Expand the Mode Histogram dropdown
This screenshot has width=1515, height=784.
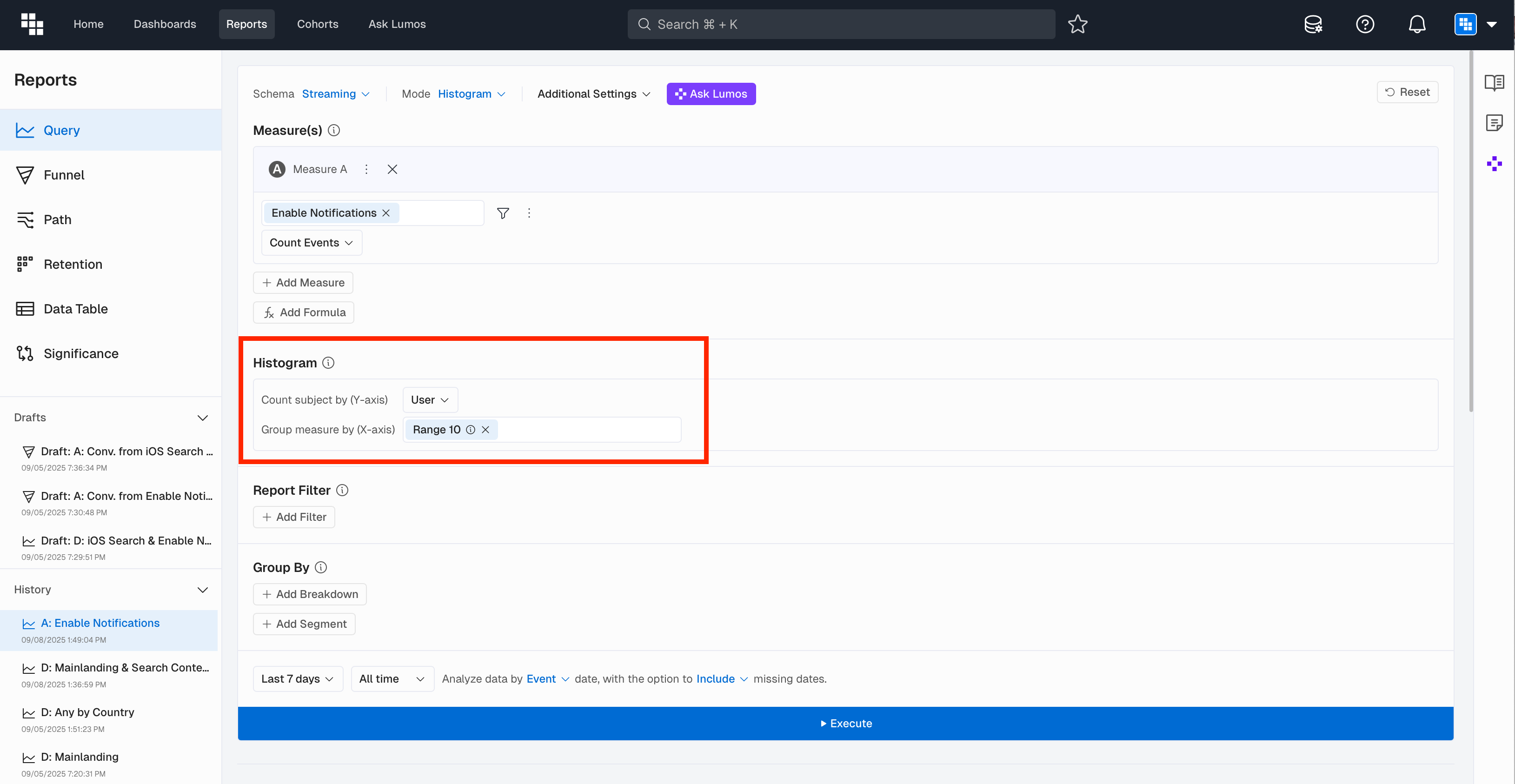[471, 94]
